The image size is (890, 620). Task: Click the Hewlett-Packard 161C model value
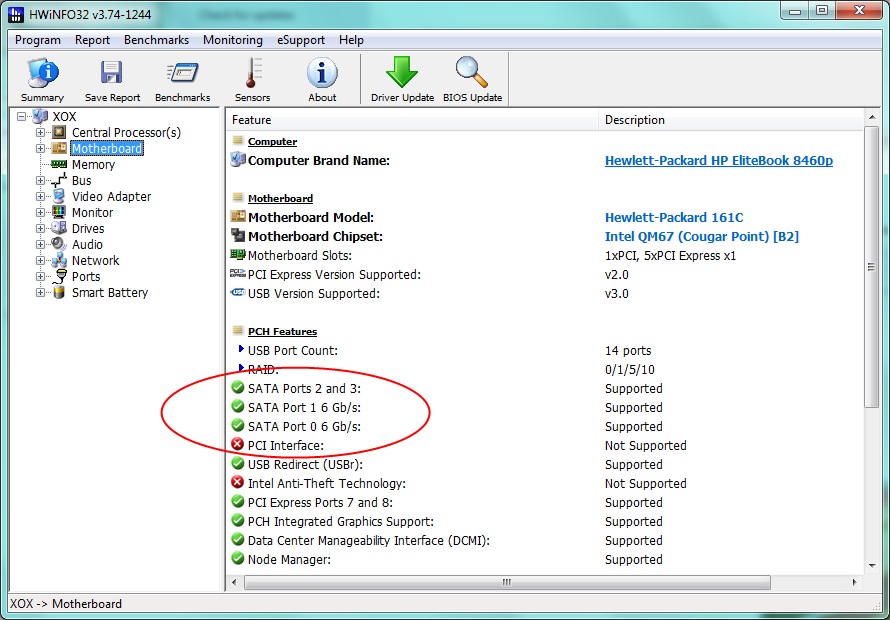674,217
